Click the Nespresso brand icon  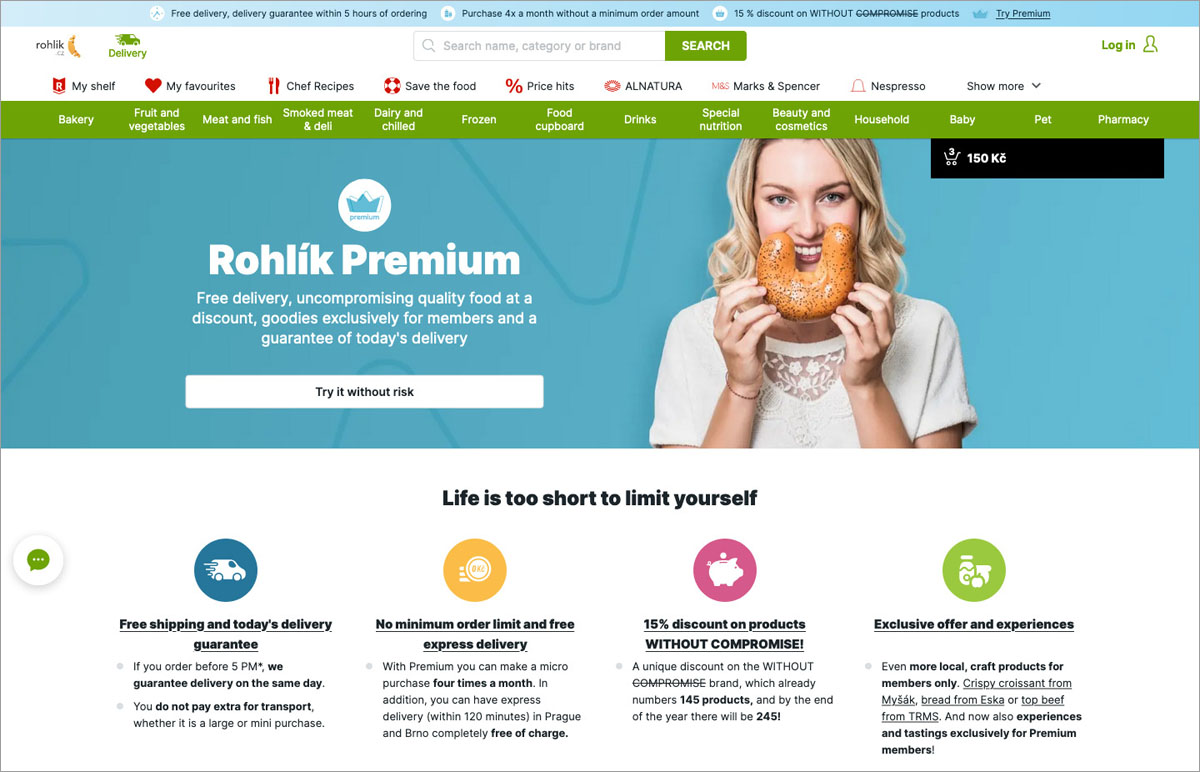click(x=858, y=86)
